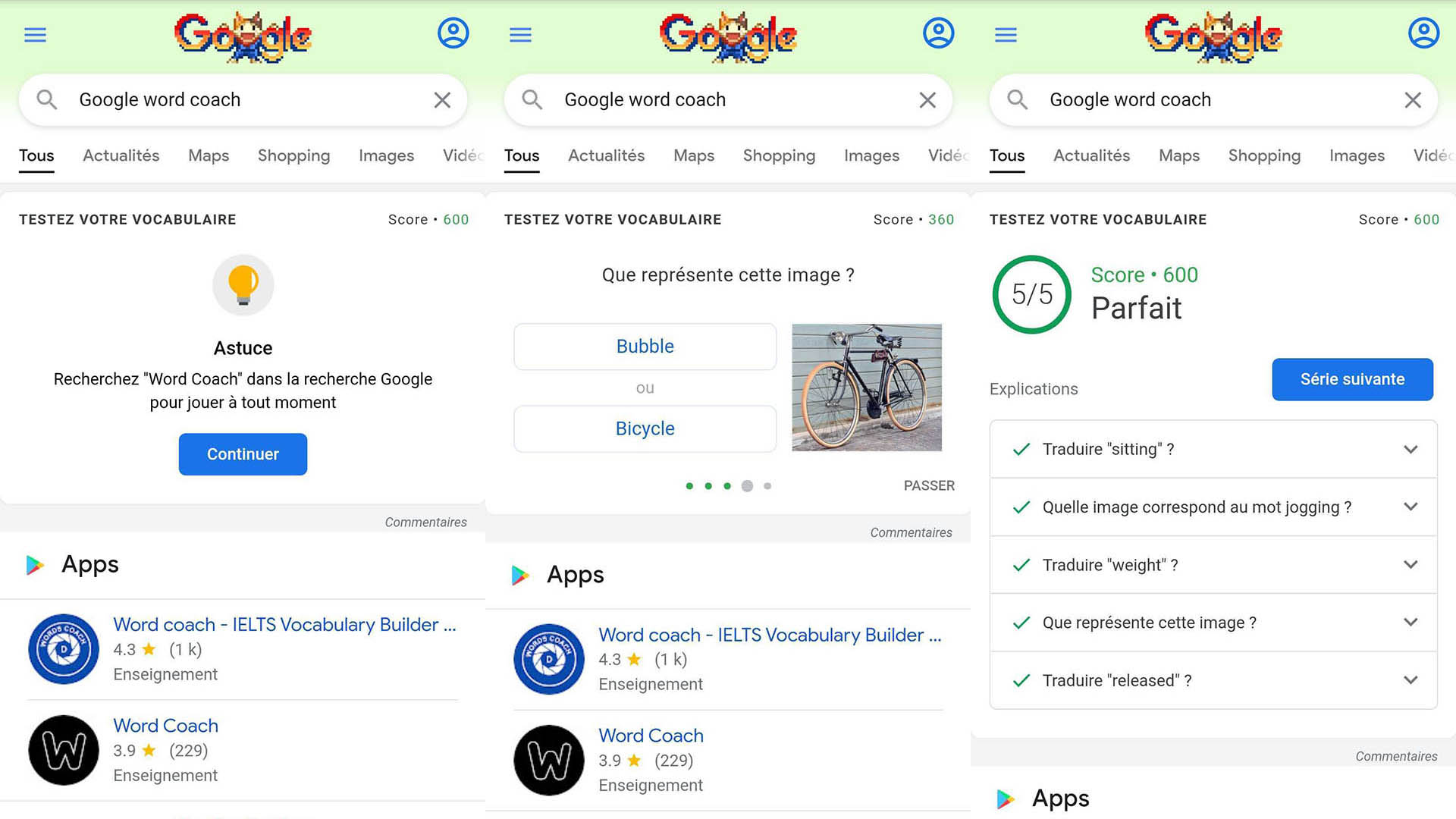Select the 'Tous' tab in the left panel
Viewport: 1456px width, 819px height.
(37, 155)
